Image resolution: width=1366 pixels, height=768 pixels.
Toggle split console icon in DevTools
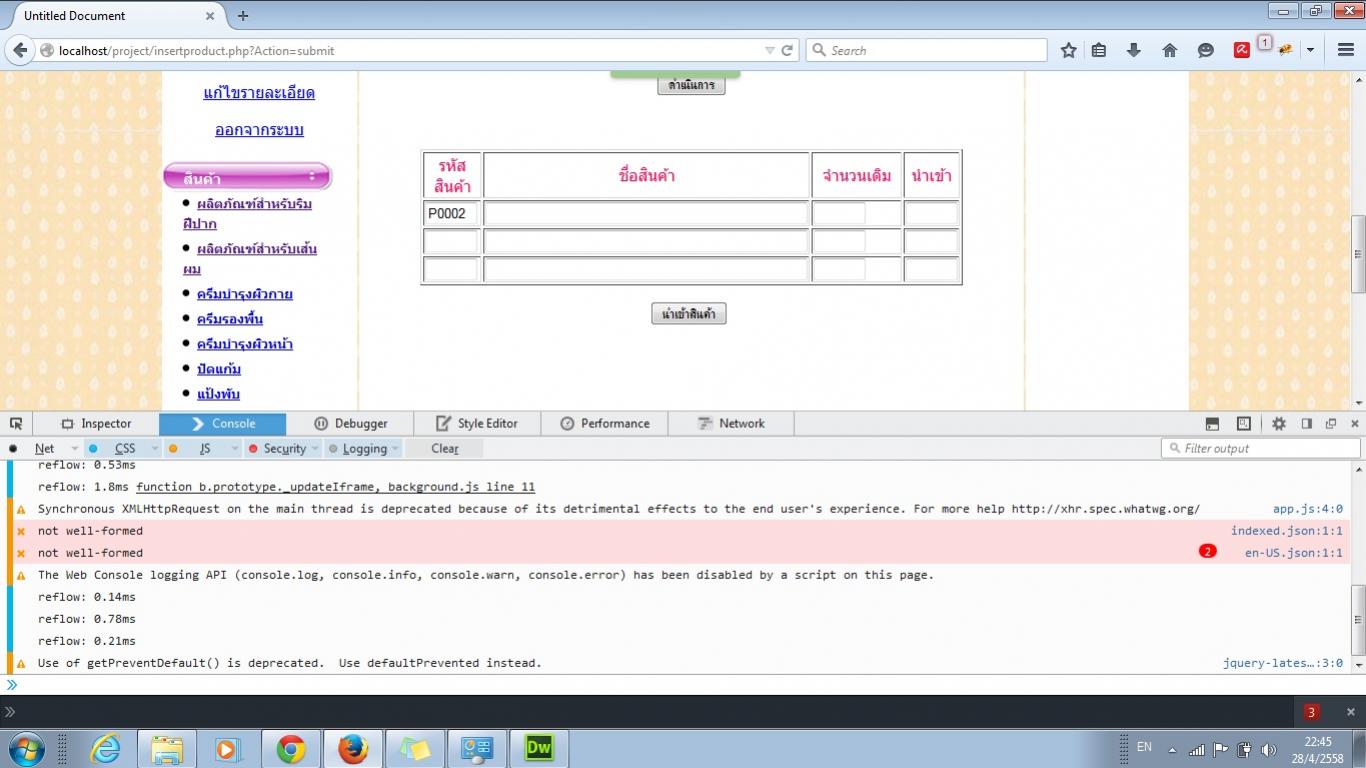point(1212,424)
